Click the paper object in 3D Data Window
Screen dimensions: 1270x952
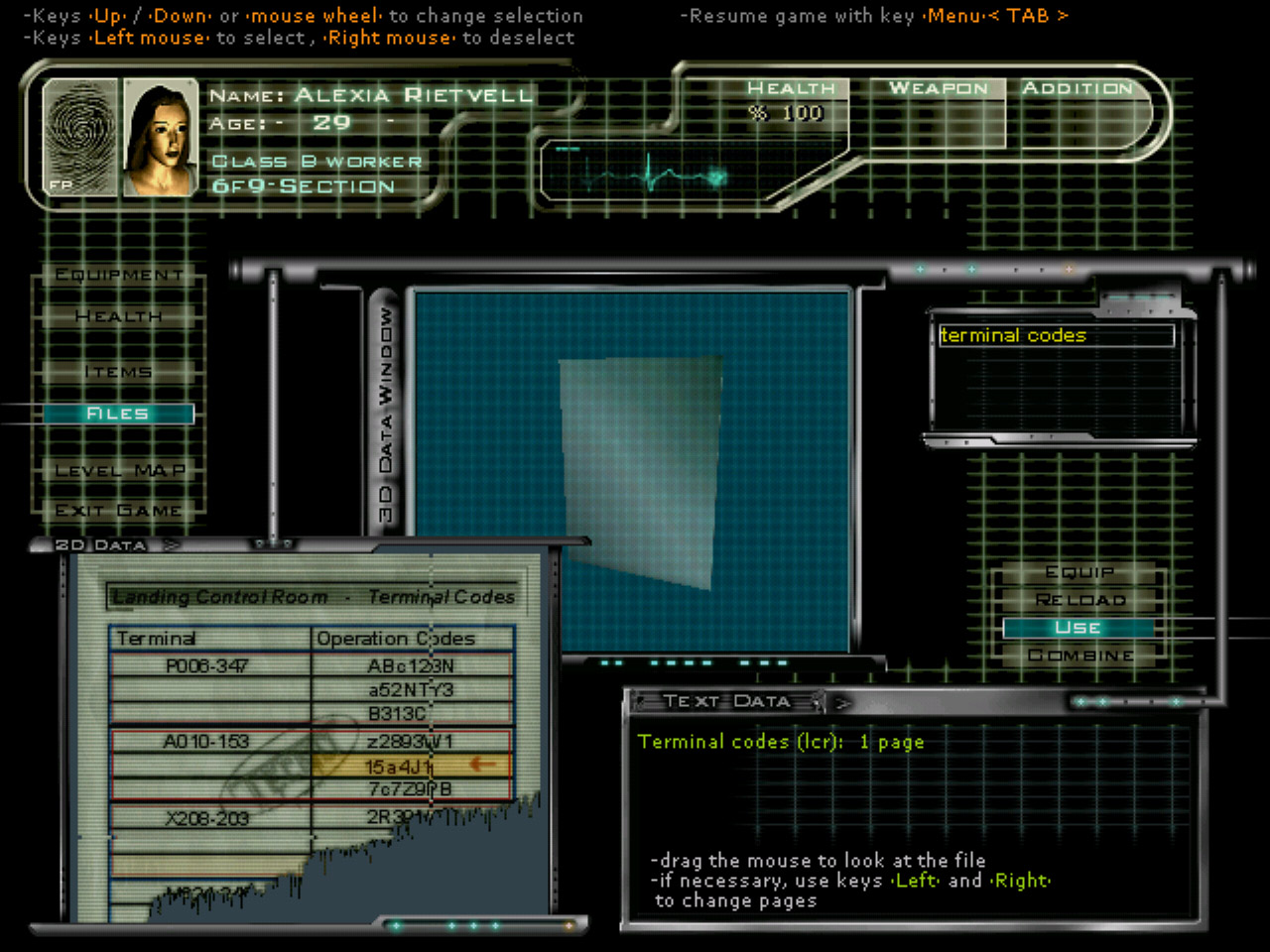[x=638, y=470]
